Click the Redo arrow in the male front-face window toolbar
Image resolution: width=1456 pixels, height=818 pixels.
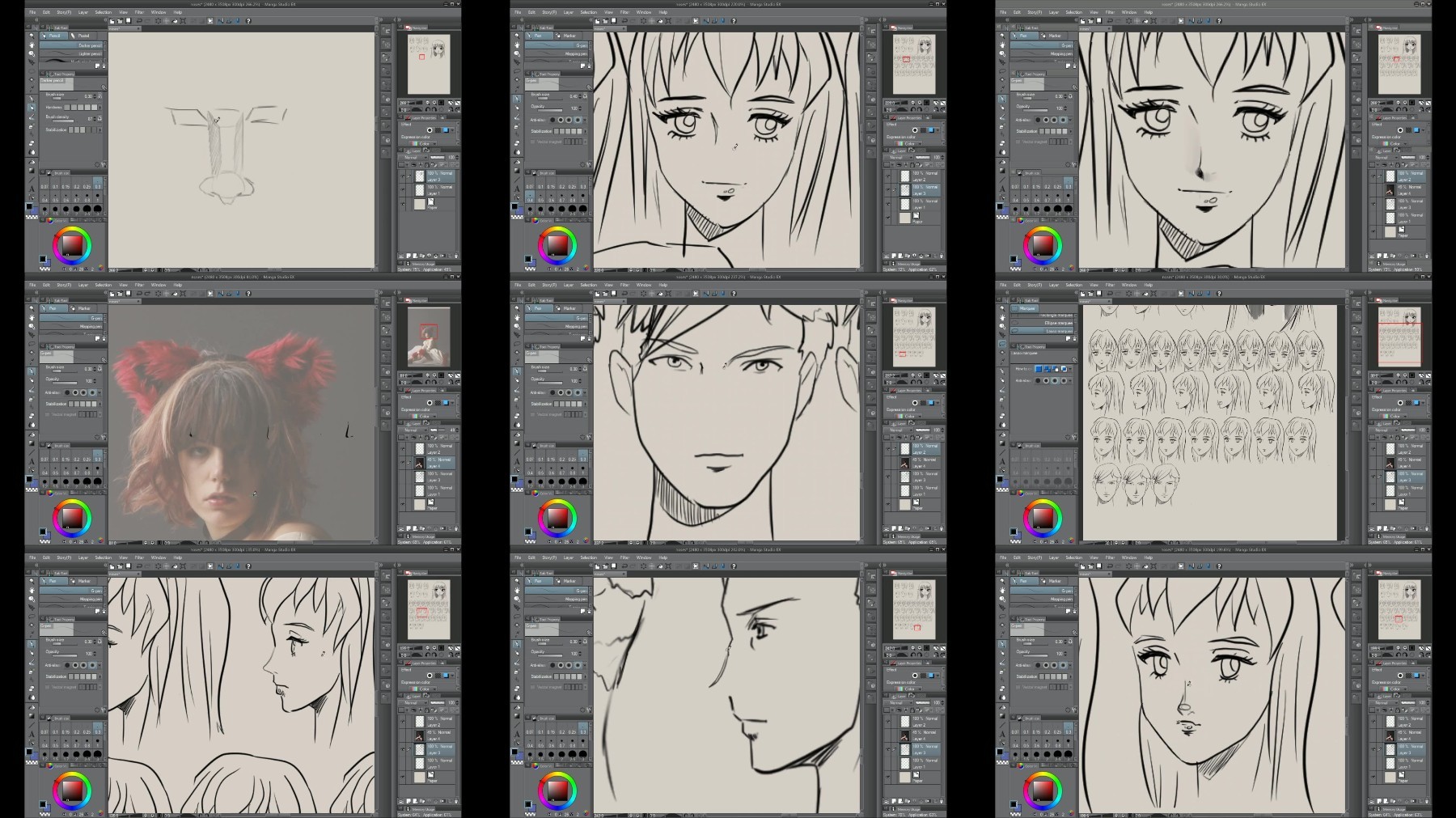tap(633, 294)
